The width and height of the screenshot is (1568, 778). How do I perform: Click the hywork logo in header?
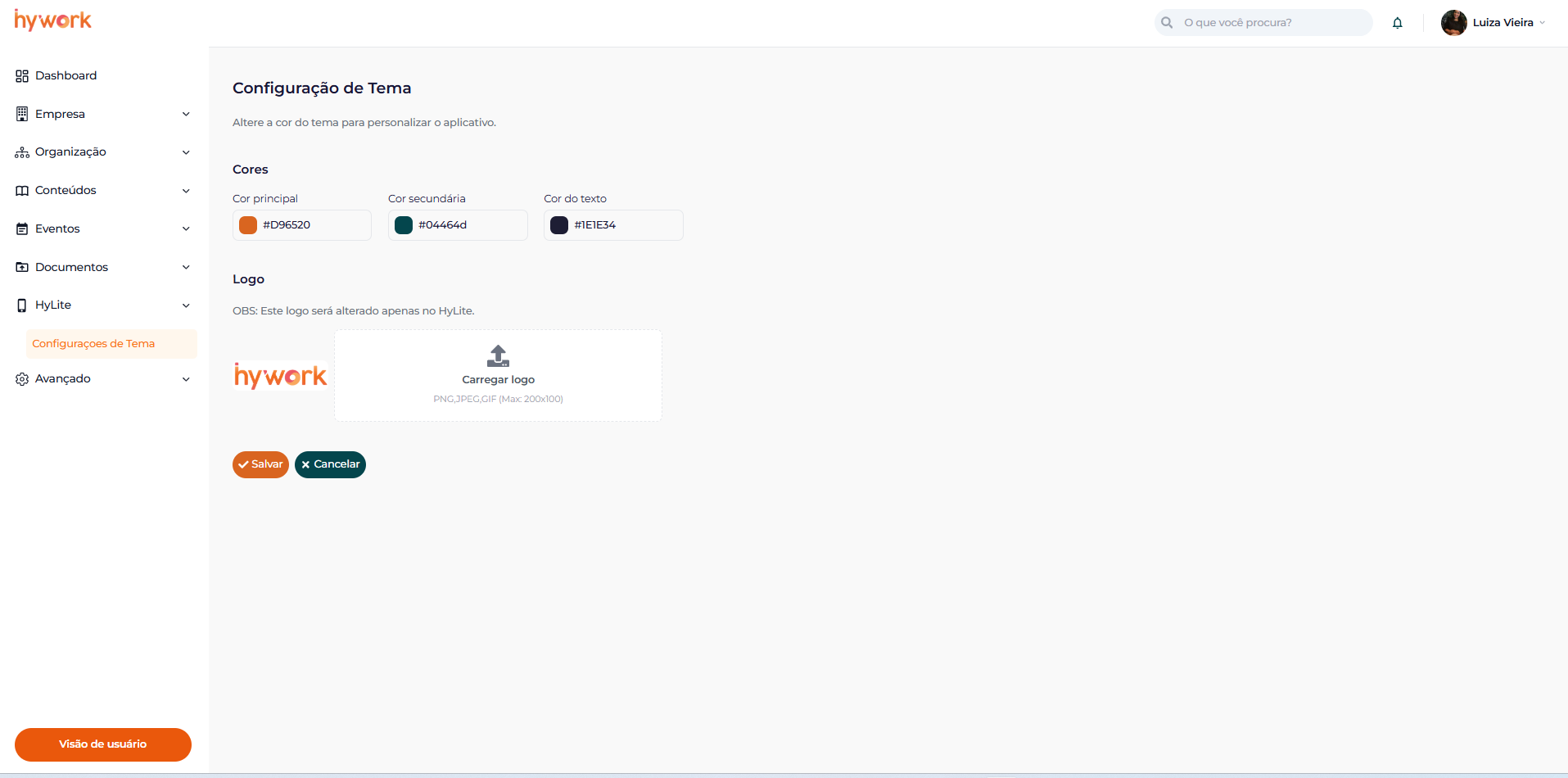click(x=53, y=20)
